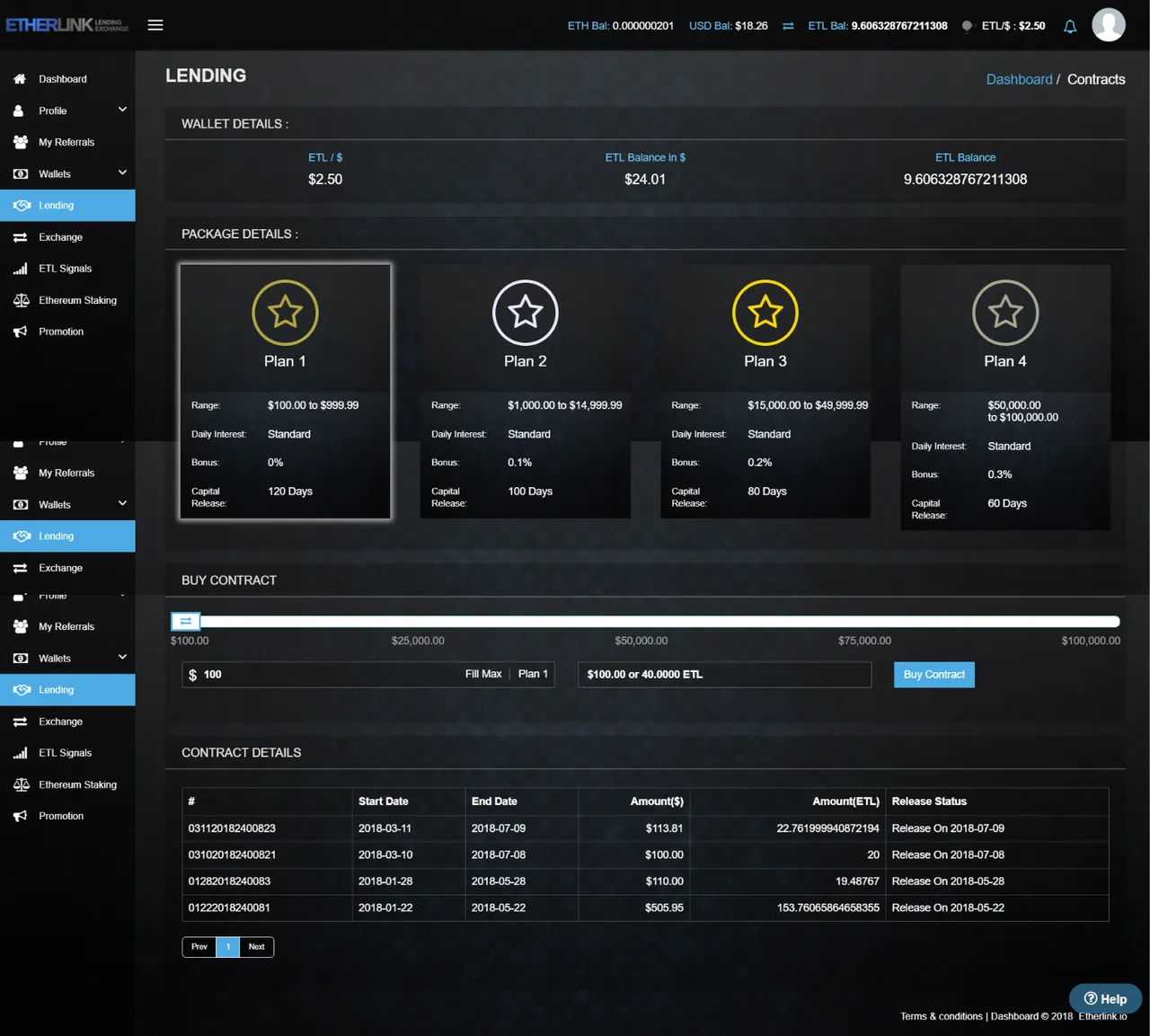Click the ETL Bal value in header
This screenshot has width=1150, height=1036.
tap(899, 26)
